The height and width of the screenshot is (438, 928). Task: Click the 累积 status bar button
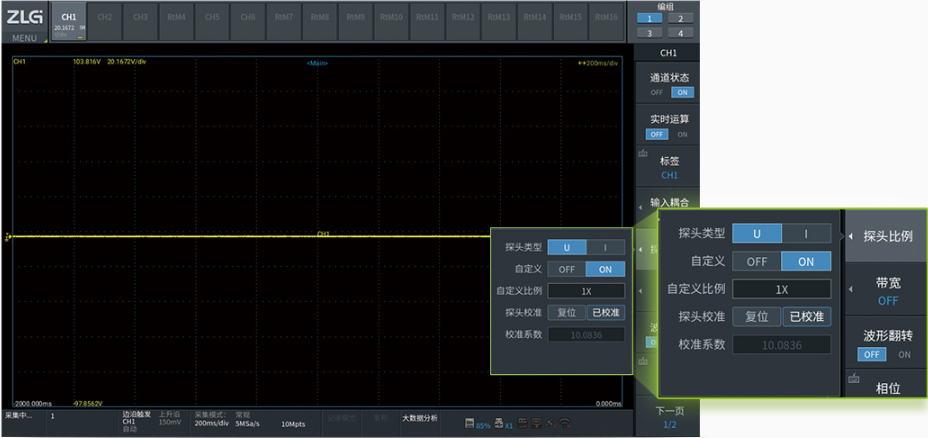click(381, 418)
